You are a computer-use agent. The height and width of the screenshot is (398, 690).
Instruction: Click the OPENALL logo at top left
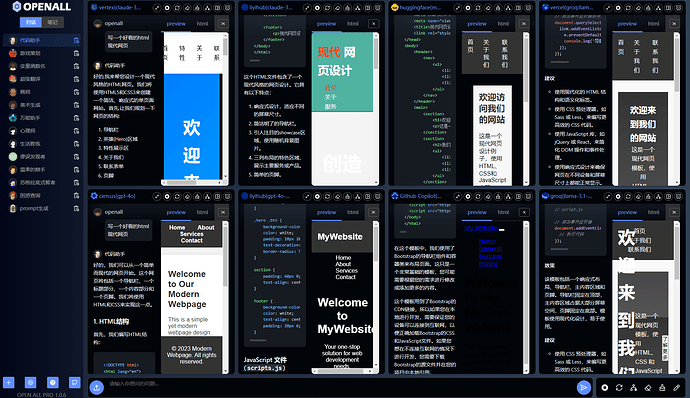click(41, 7)
